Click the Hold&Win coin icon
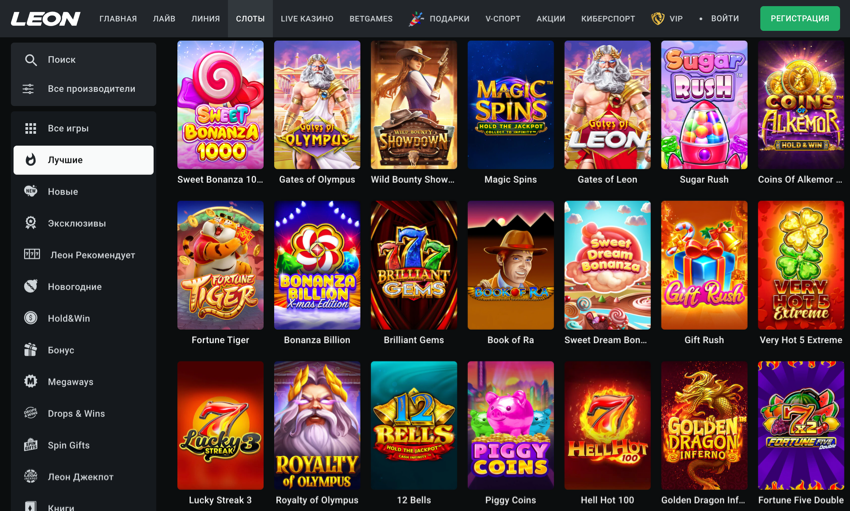The width and height of the screenshot is (850, 511). [31, 318]
